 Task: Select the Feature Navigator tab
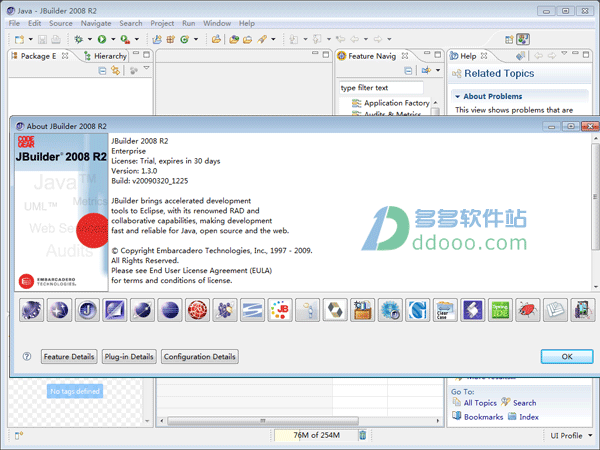(x=371, y=56)
